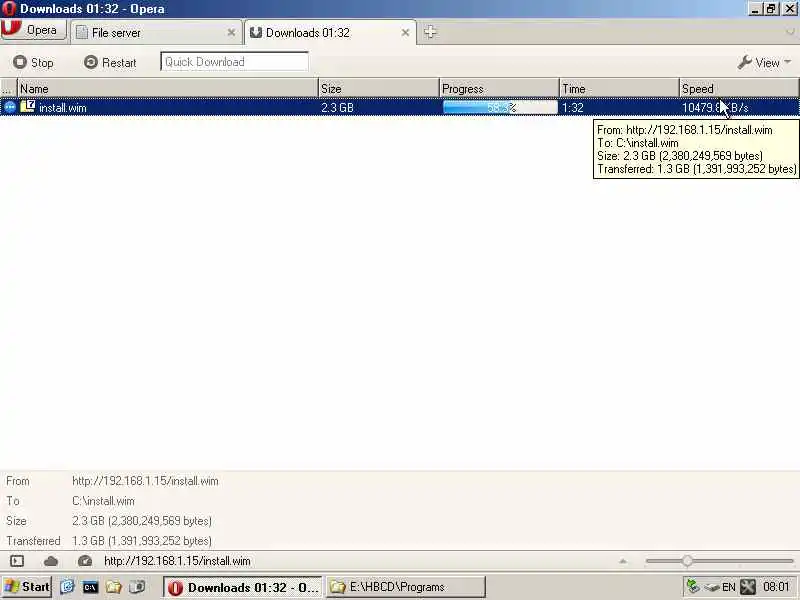Click the From URL in details panel
This screenshot has height=600, width=800.
tap(145, 481)
